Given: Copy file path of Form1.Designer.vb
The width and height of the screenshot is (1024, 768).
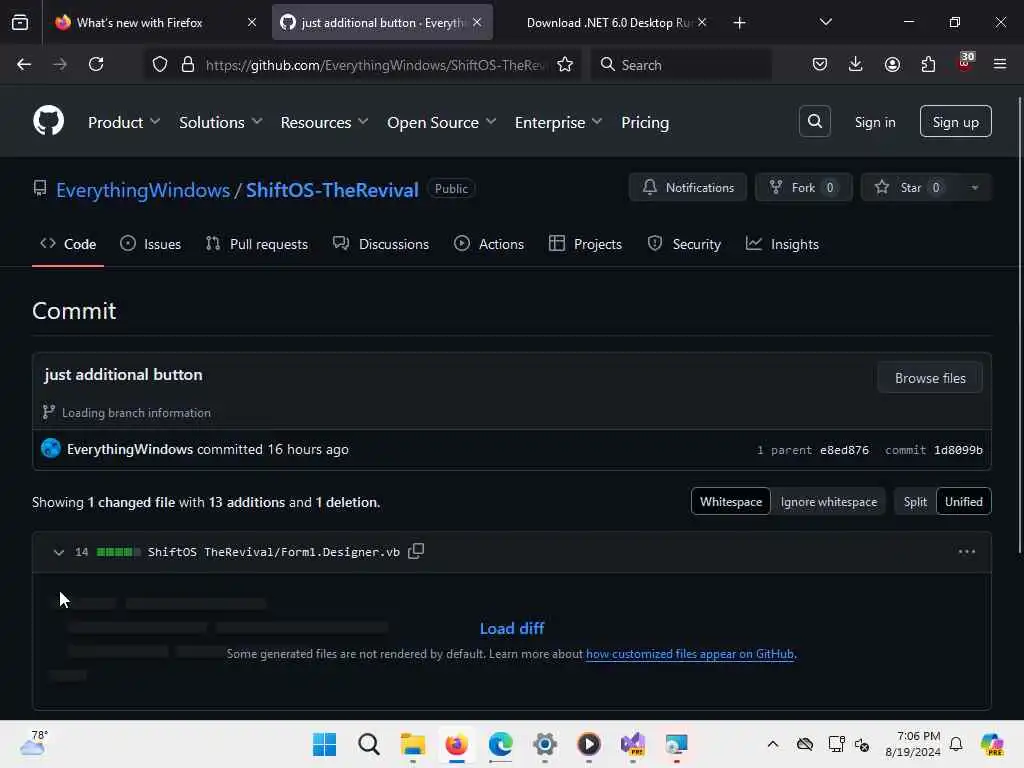Looking at the screenshot, I should click(416, 551).
